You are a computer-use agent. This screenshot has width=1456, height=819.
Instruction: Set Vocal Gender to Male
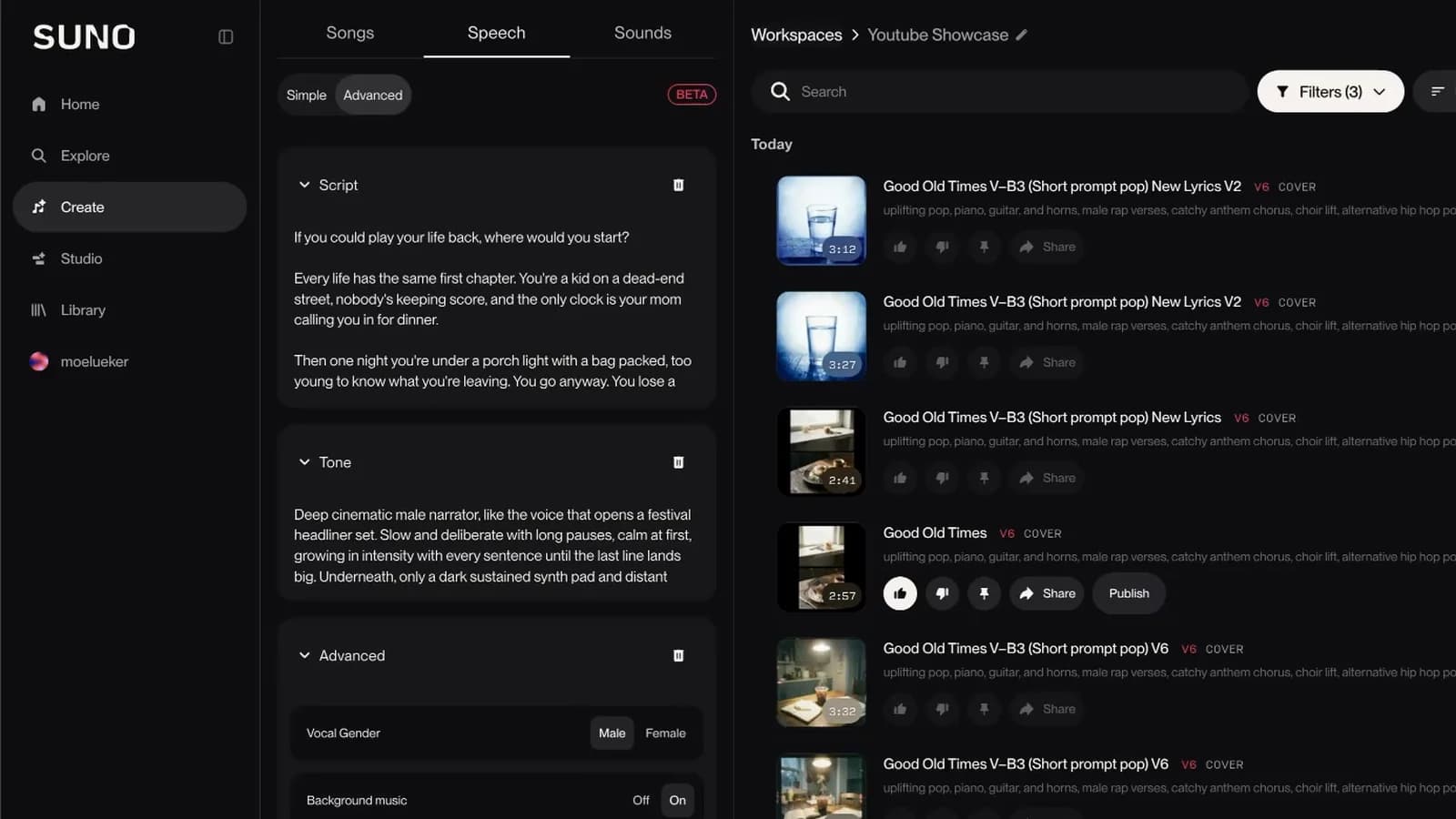(612, 733)
